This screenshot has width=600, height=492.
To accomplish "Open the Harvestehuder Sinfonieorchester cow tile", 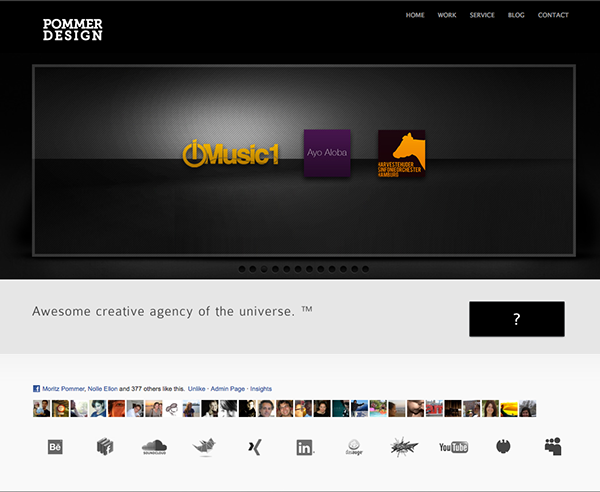I will (x=402, y=153).
